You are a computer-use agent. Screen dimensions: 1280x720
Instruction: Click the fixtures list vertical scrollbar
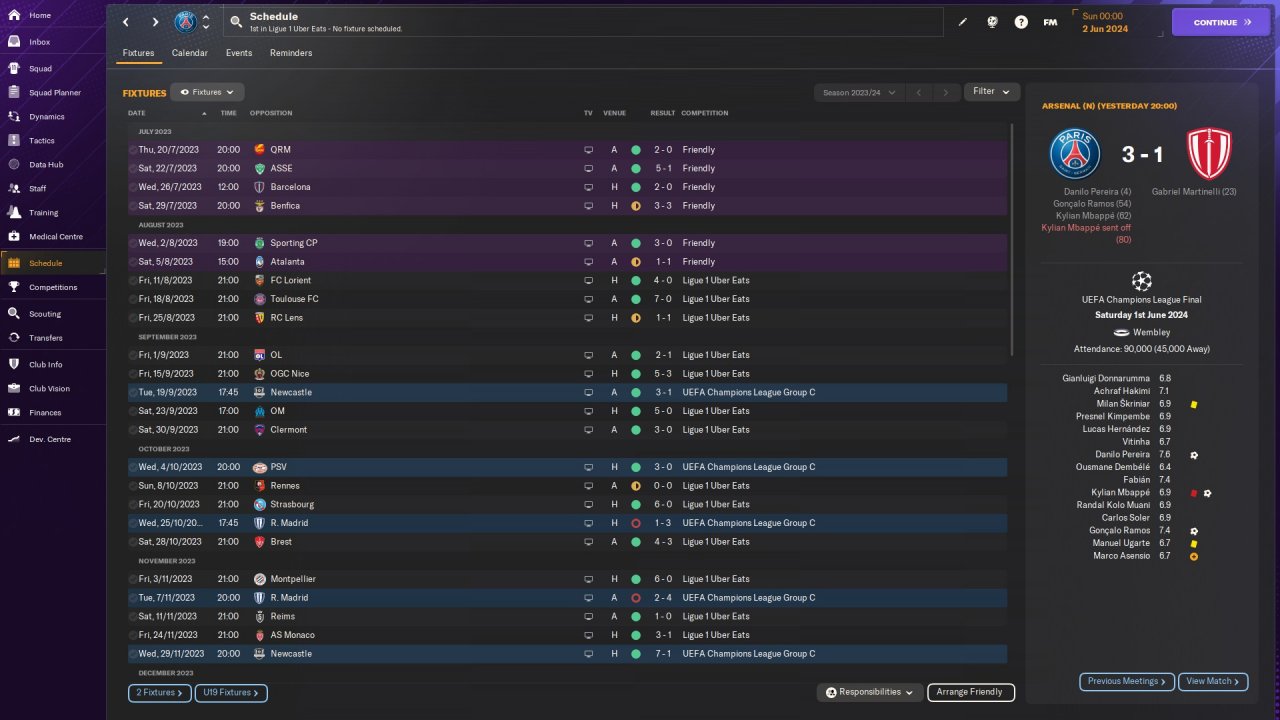[1011, 240]
